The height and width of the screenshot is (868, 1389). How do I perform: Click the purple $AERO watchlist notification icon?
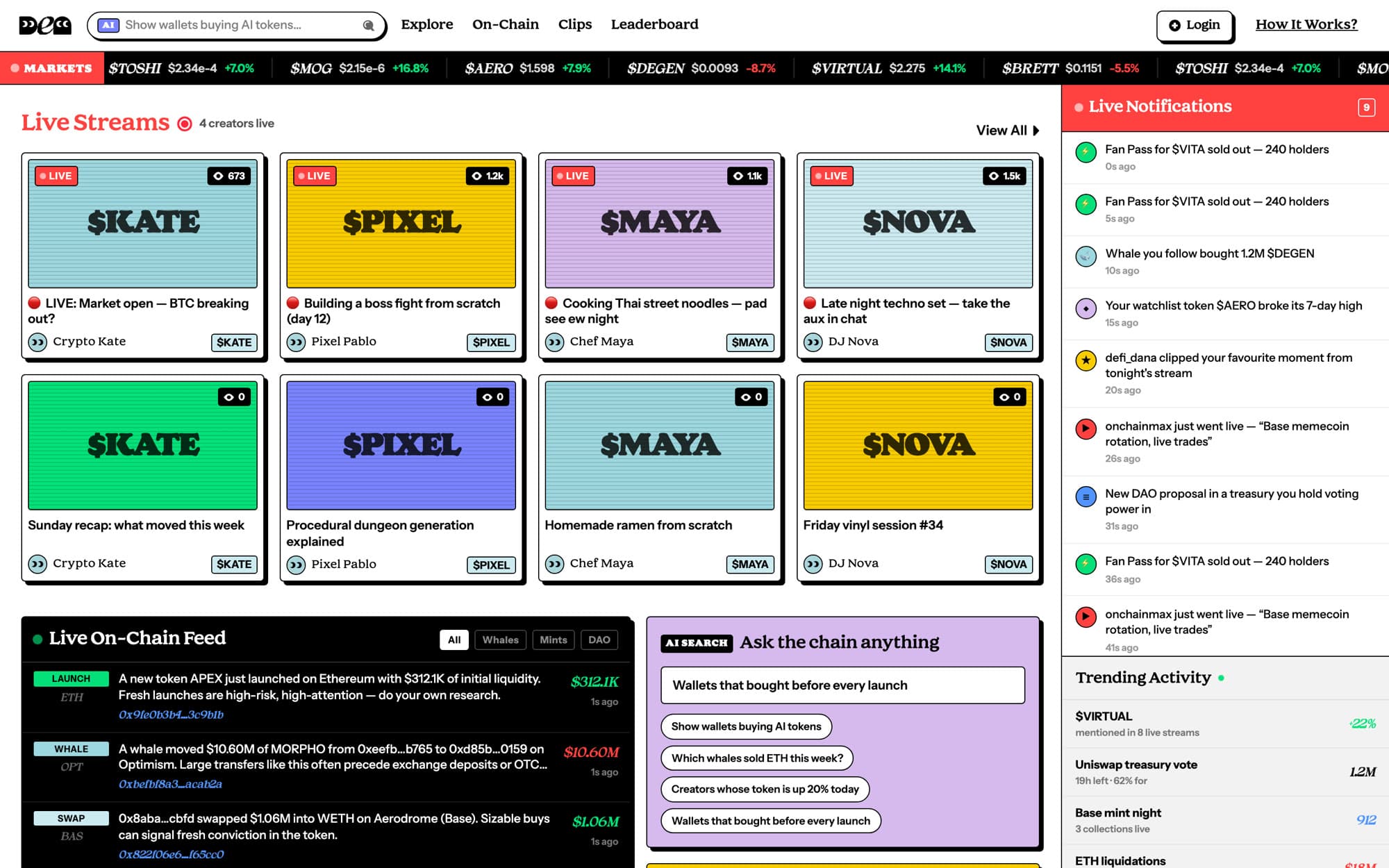tap(1086, 308)
